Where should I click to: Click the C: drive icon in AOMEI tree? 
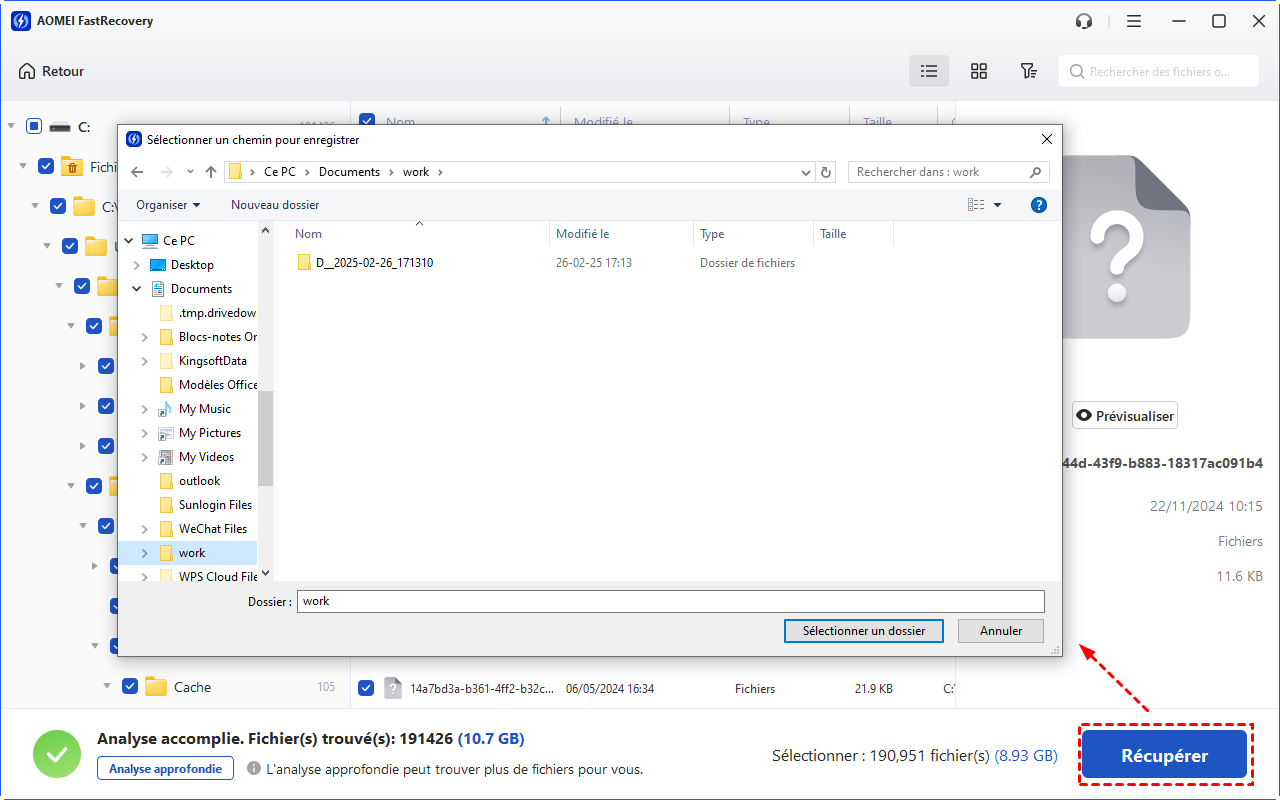[61, 127]
